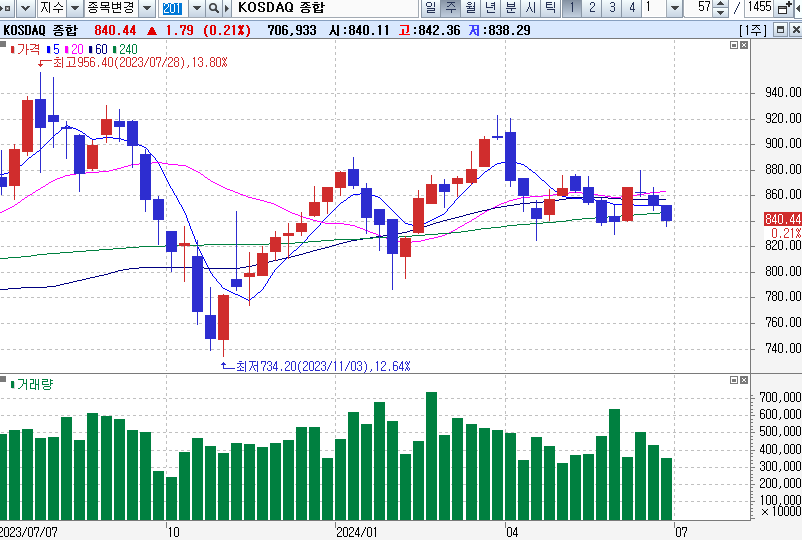Toggle preset interval button 2
This screenshot has width=802, height=540.
coord(592,8)
